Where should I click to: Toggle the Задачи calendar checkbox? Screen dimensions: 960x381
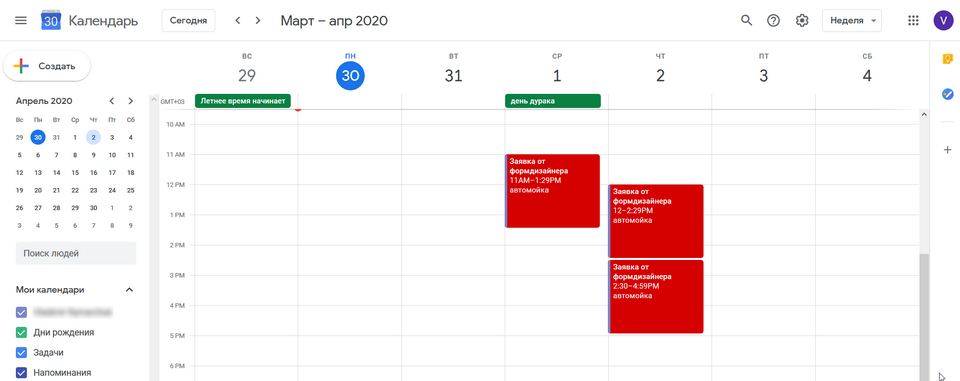pyautogui.click(x=21, y=353)
